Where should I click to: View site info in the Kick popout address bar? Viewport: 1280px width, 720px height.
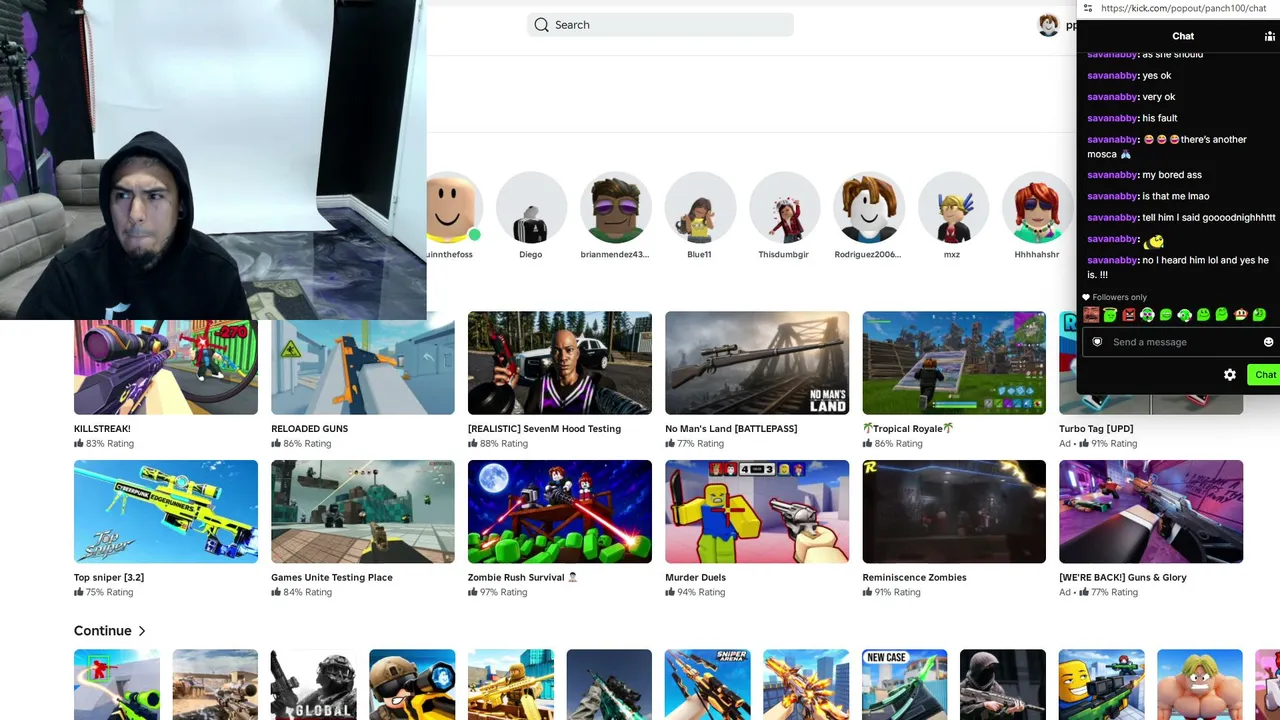pos(1088,9)
